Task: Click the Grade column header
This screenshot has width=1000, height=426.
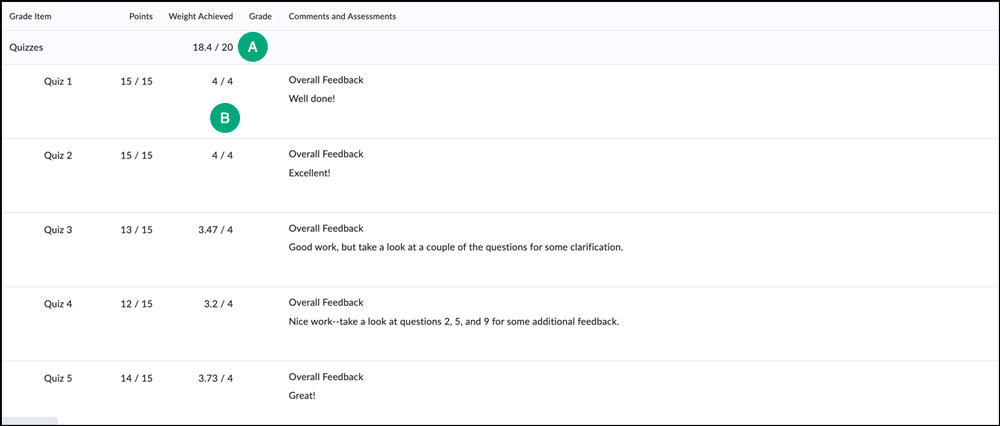Action: [260, 17]
